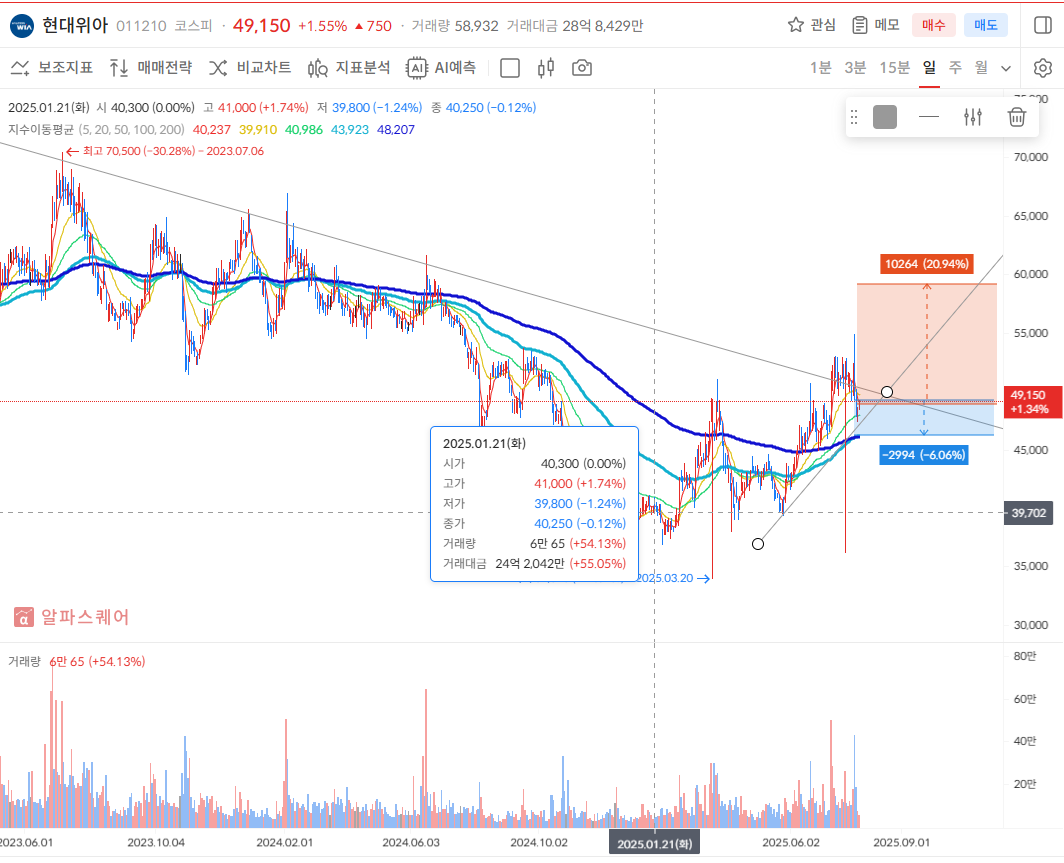Screen dimensions: 1064x863
Task: Open AI예측 prediction tool
Action: (441, 68)
